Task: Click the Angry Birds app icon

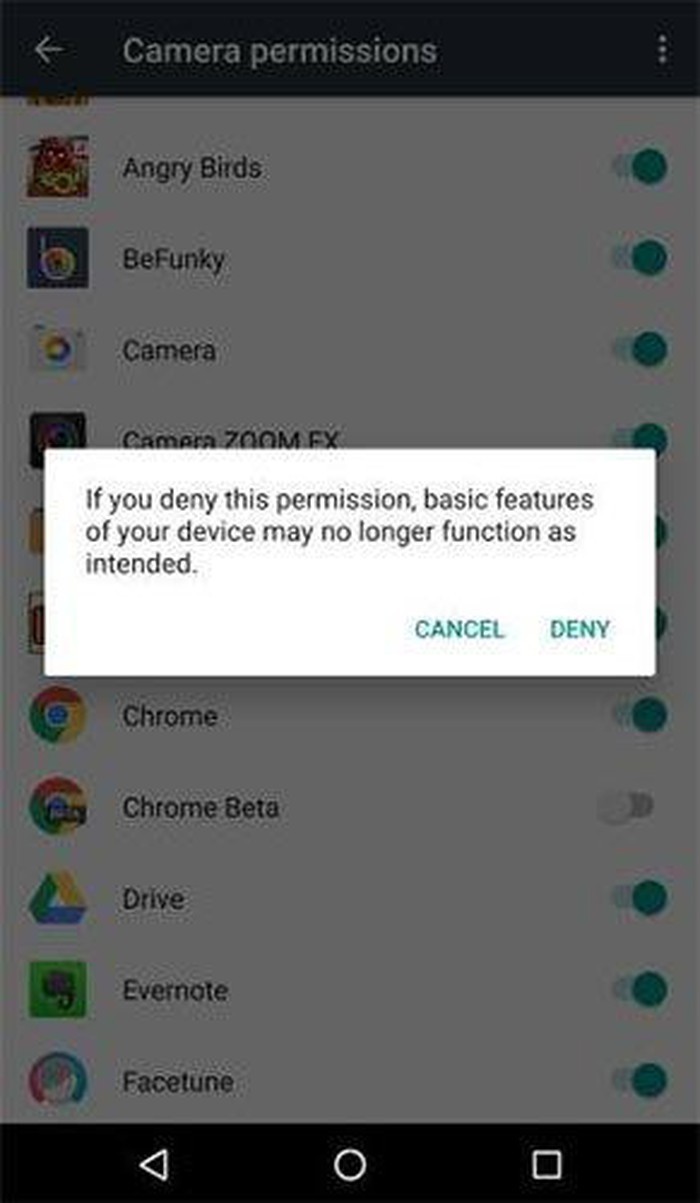Action: pyautogui.click(x=57, y=167)
